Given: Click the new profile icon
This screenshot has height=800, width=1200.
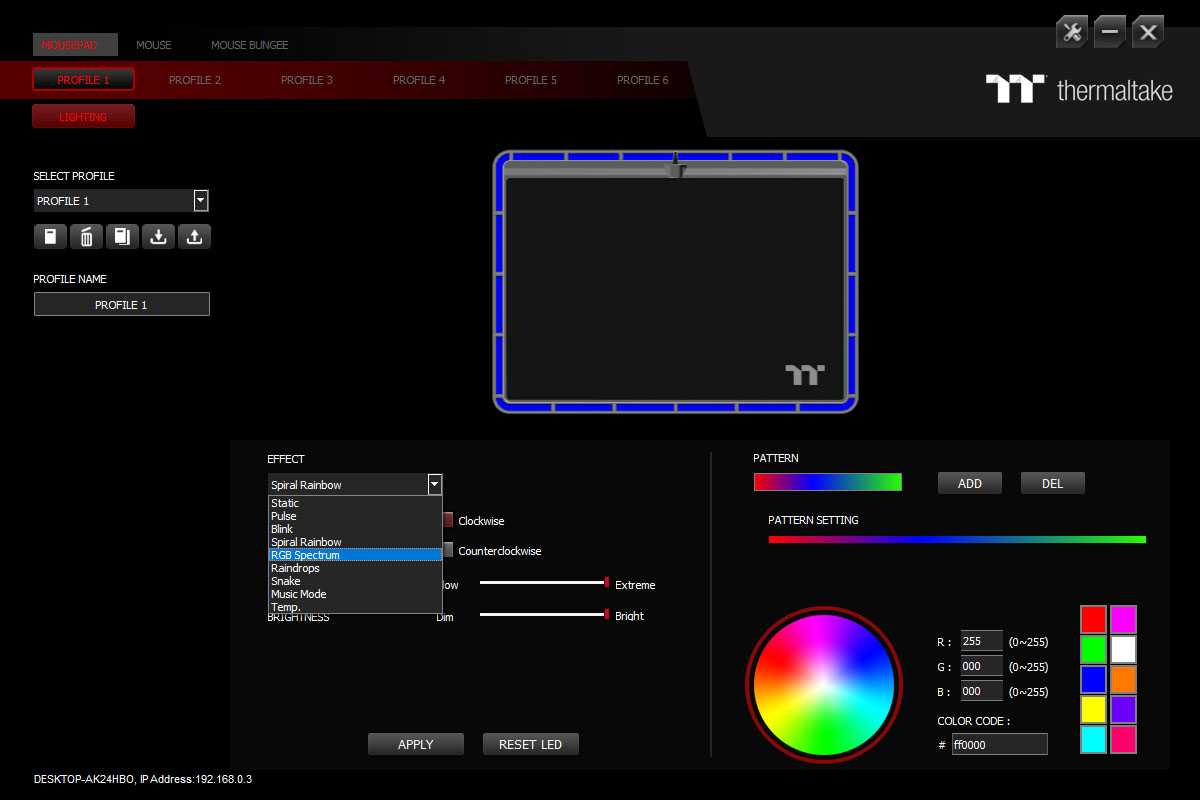Looking at the screenshot, I should pos(50,237).
